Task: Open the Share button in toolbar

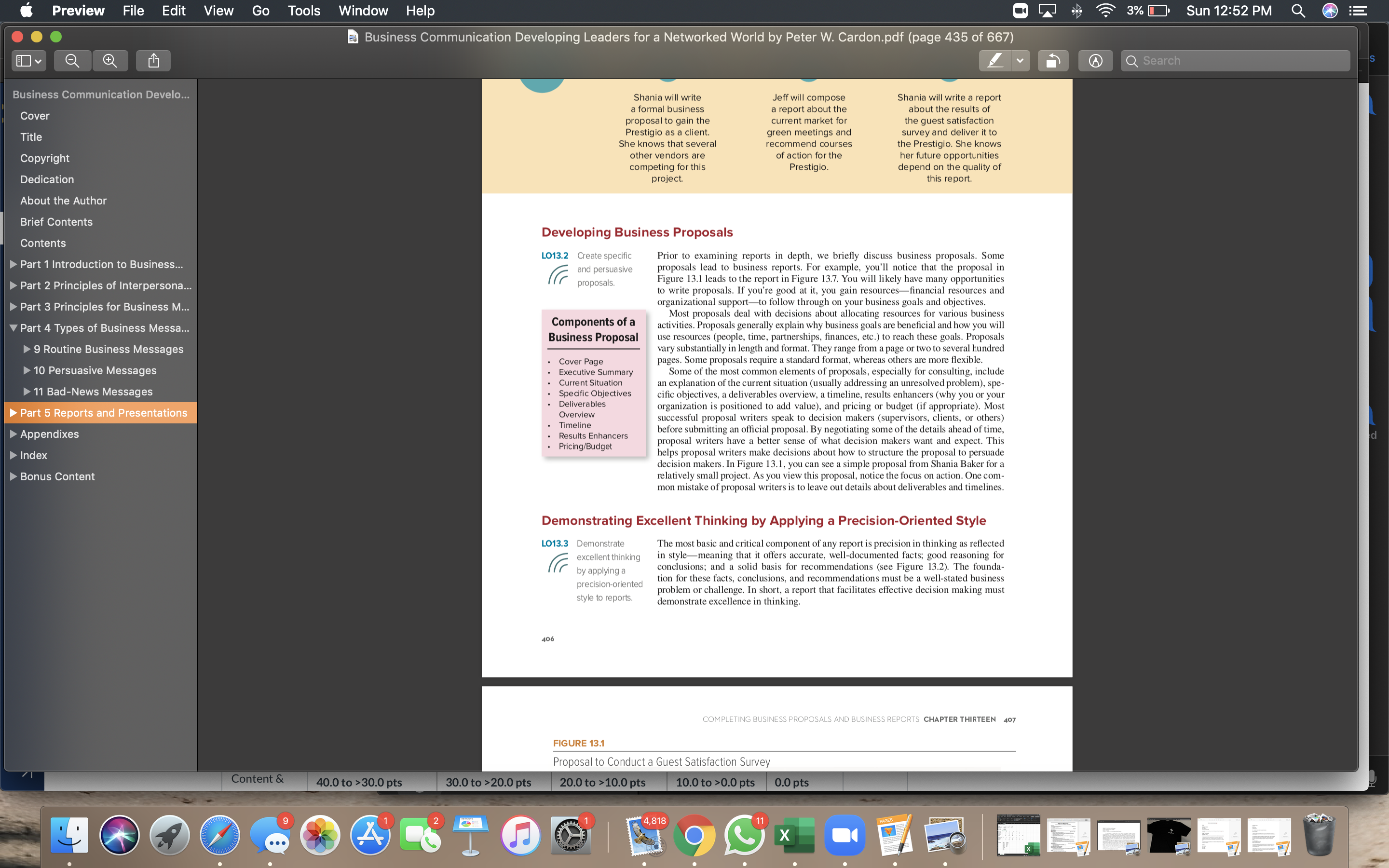Action: 153,61
